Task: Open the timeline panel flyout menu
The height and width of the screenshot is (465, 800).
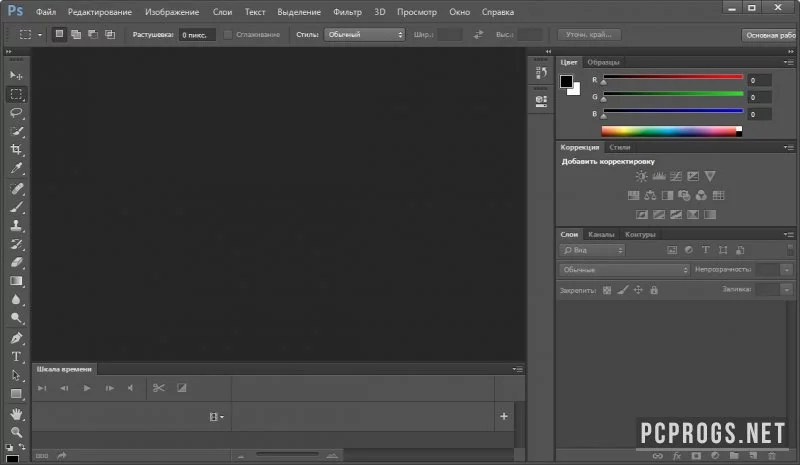Action: click(517, 369)
